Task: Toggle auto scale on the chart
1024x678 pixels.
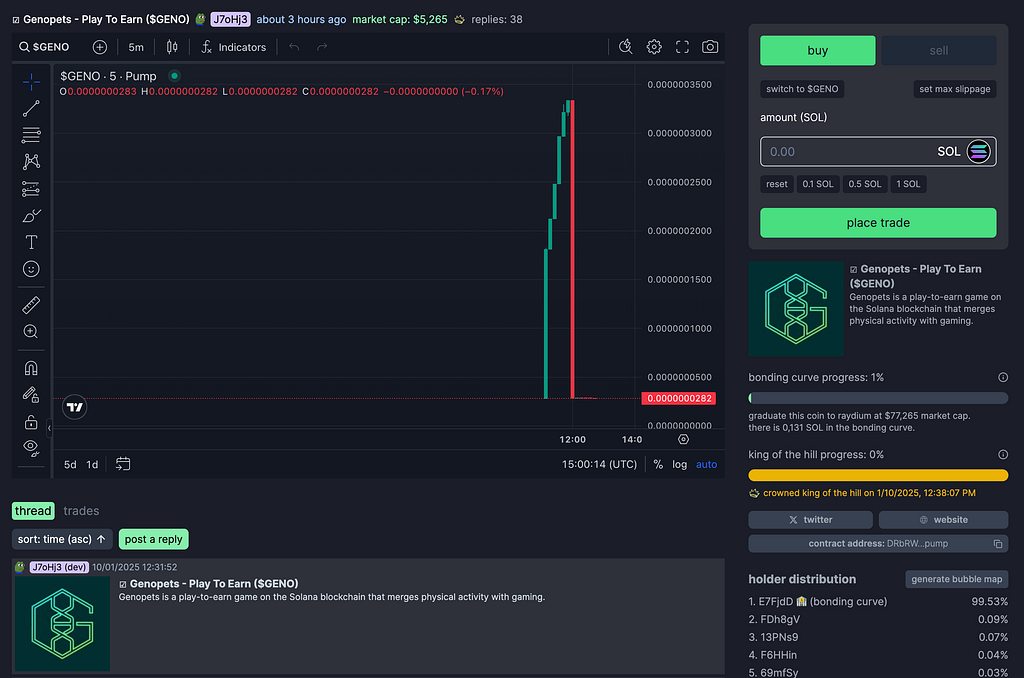Action: 706,464
